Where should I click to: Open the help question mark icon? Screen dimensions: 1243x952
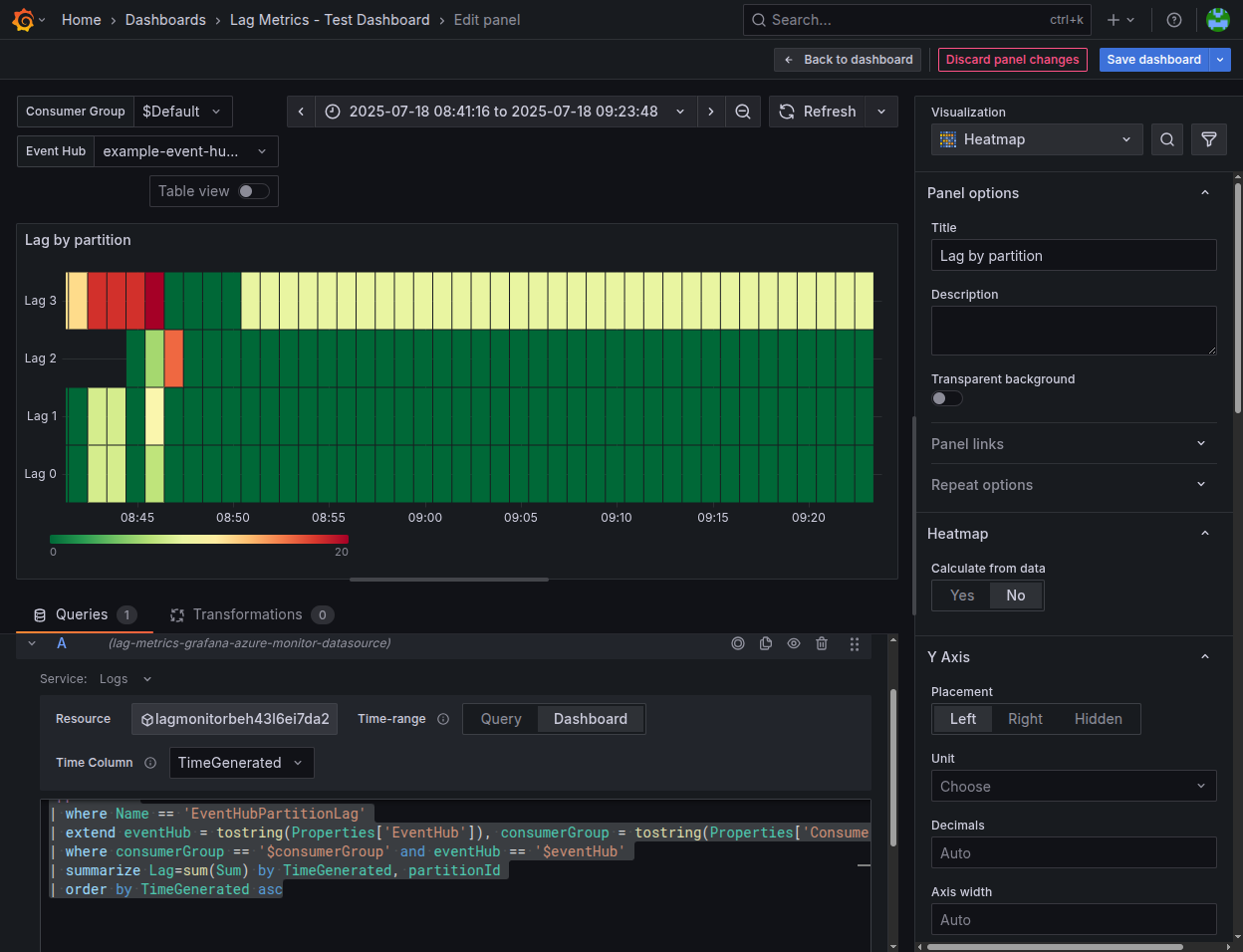(x=1174, y=20)
